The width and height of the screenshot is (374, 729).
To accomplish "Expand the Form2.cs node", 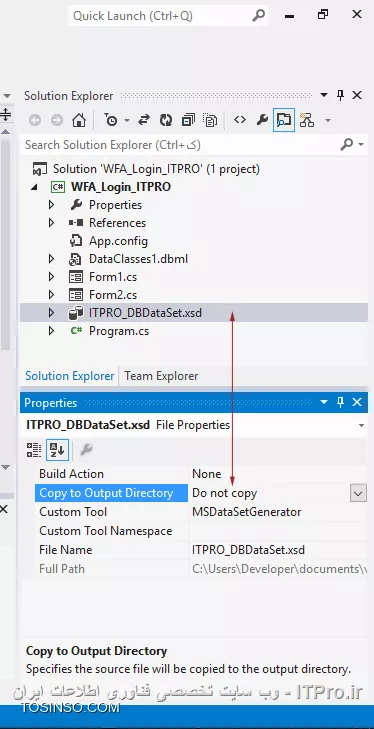I will [x=51, y=295].
